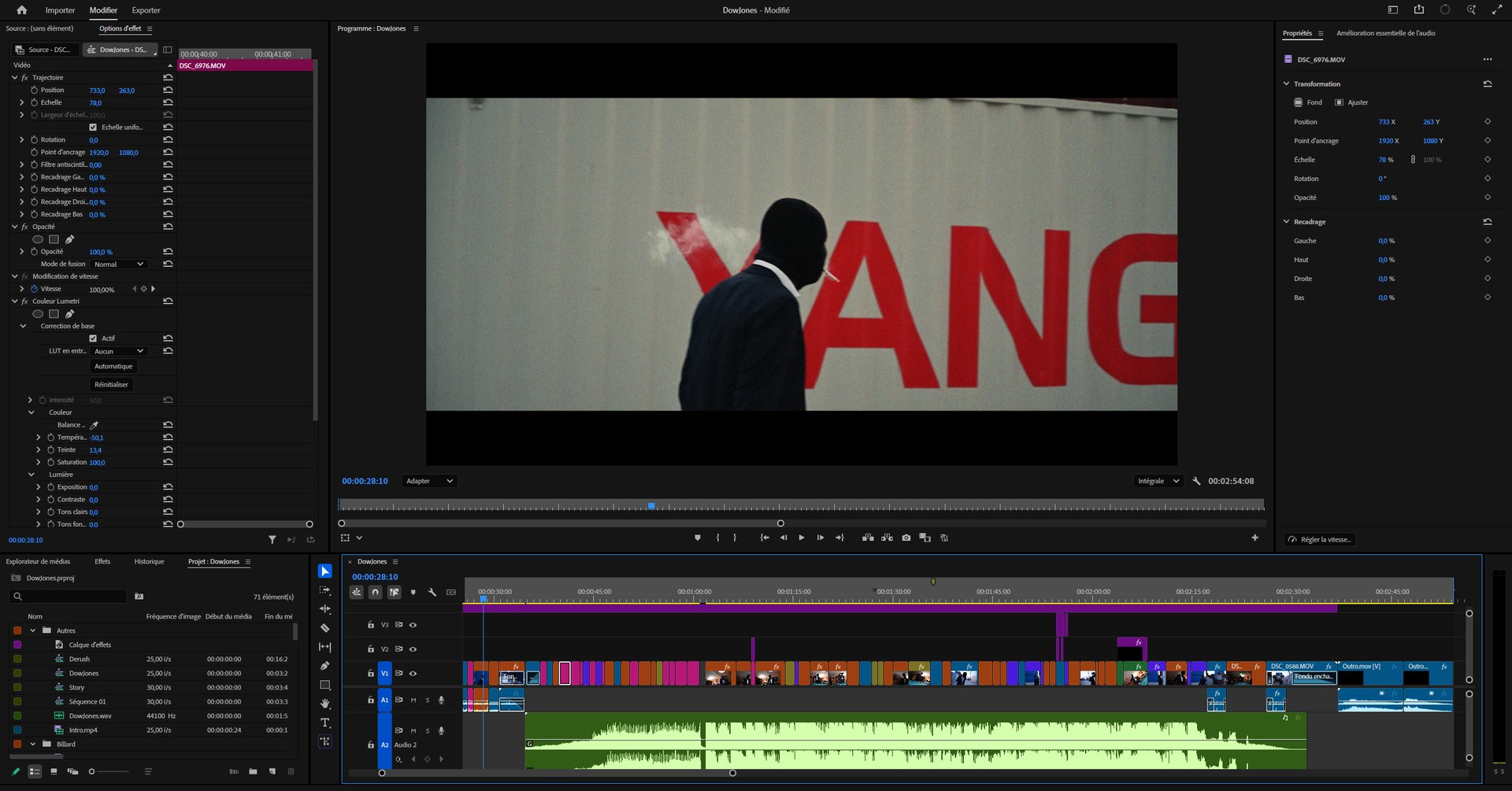Switch to the Importer workspace tab
The width and height of the screenshot is (1512, 791).
60,10
